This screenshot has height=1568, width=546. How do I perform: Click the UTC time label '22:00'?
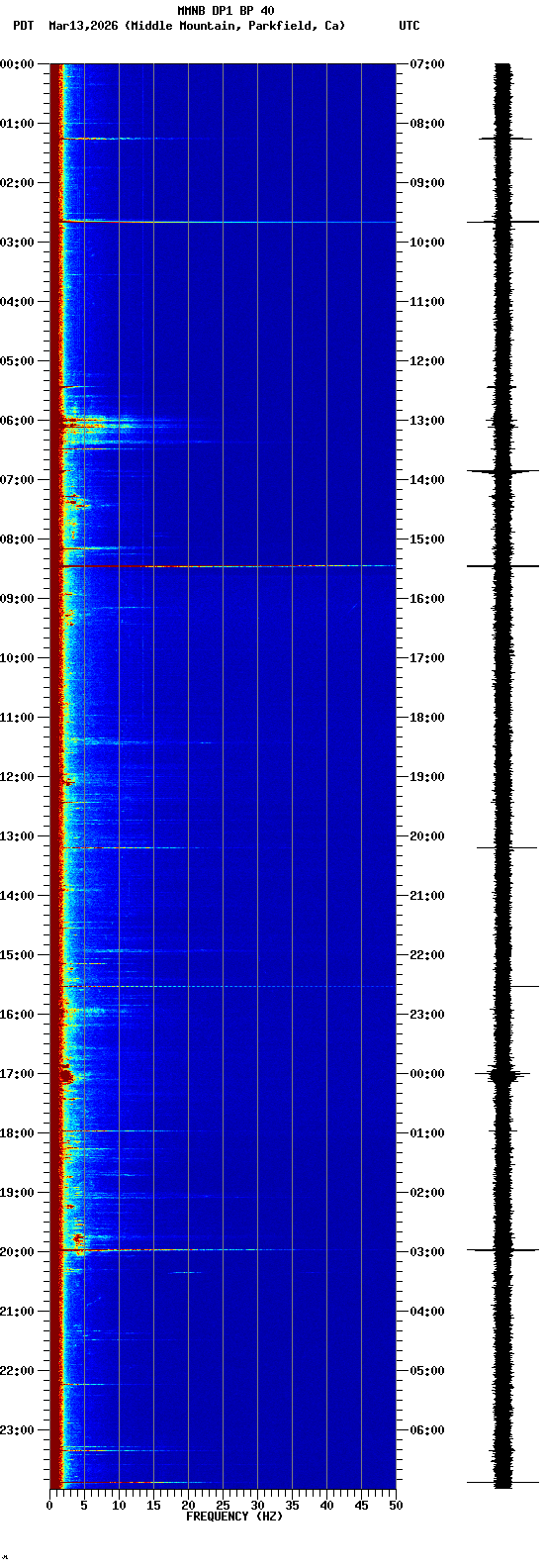pos(427,955)
